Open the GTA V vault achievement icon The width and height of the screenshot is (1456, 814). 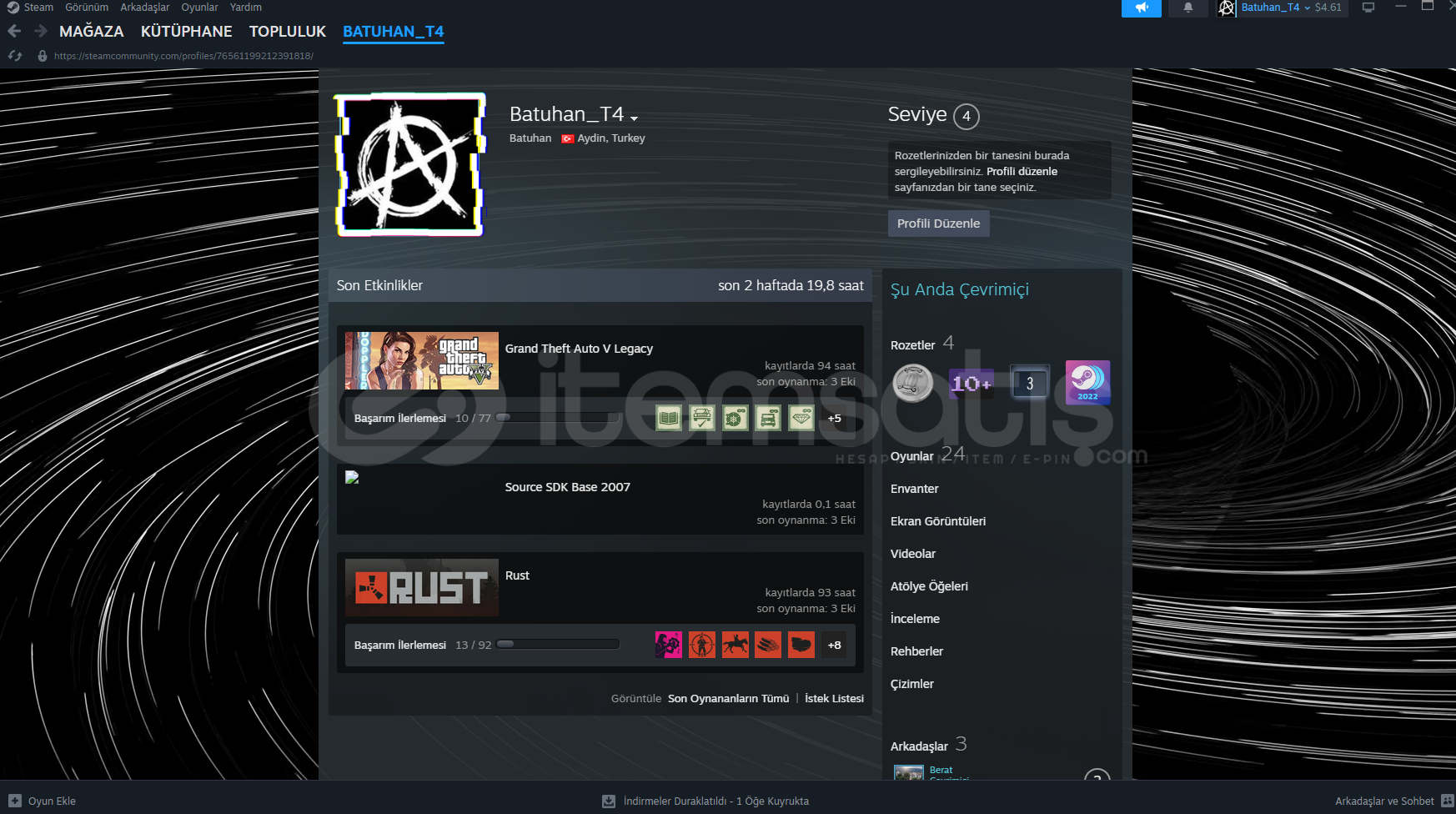[736, 418]
